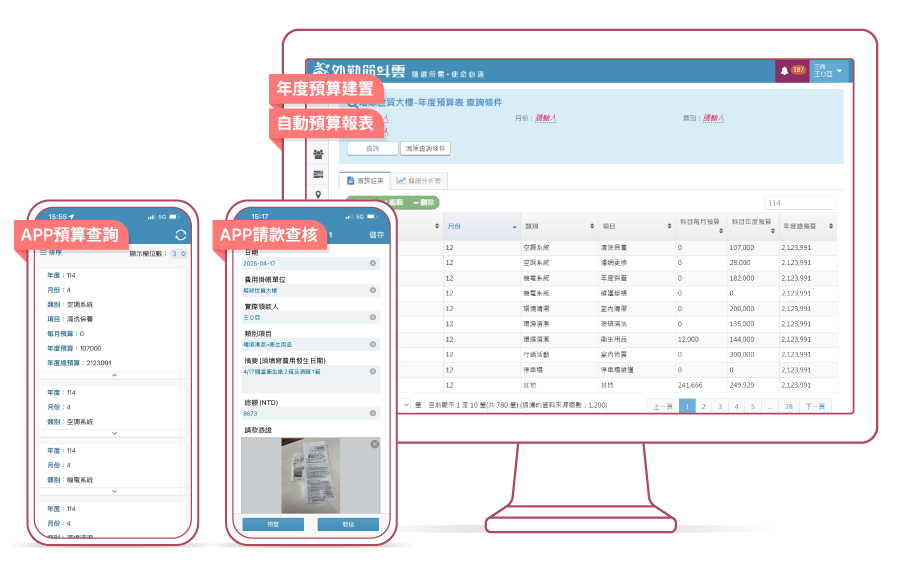Sort the table by the 類別 column
Screen dimensions: 900x570
[x=559, y=226]
